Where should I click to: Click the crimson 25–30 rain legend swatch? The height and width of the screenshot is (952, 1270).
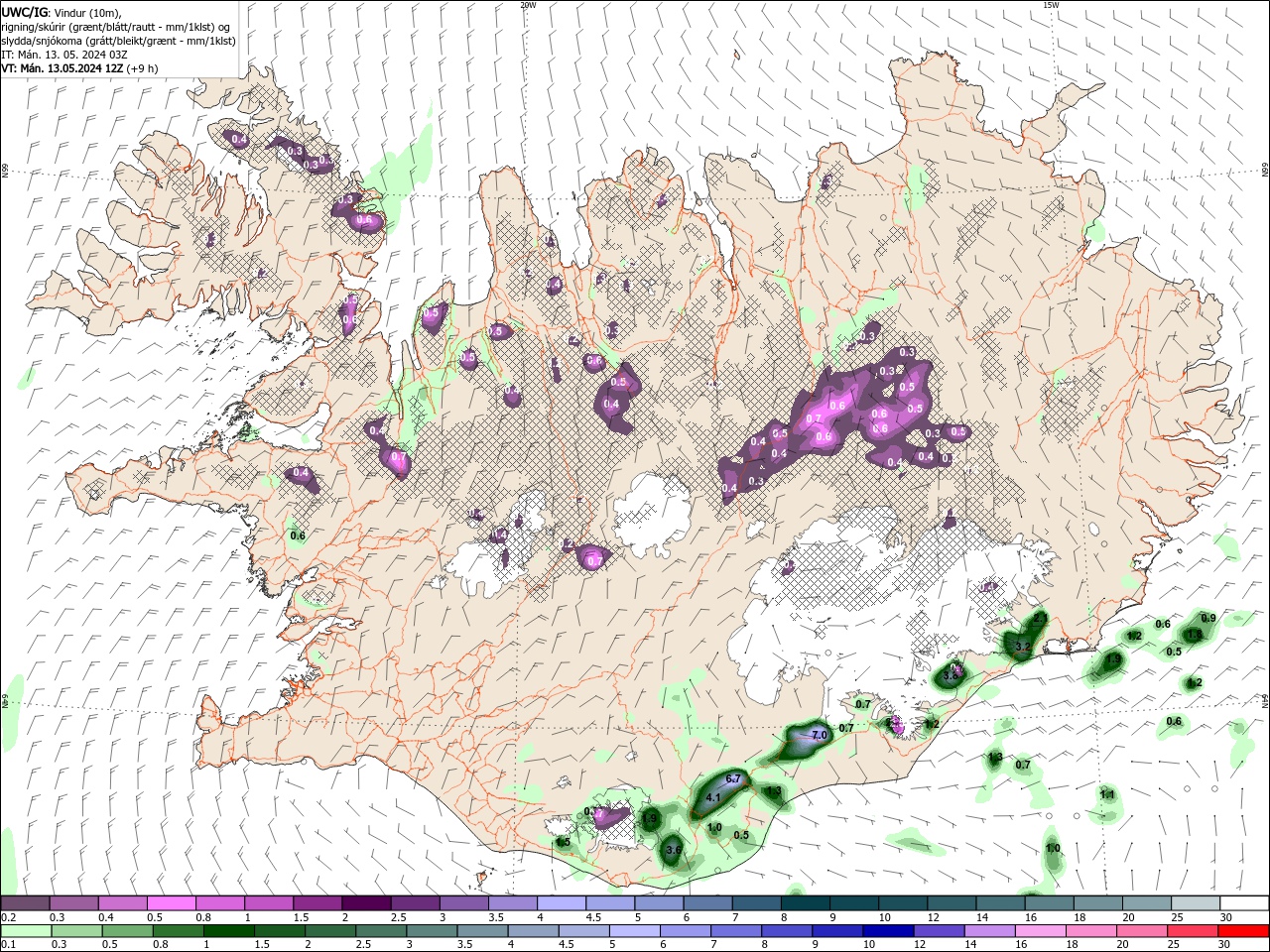click(1193, 931)
